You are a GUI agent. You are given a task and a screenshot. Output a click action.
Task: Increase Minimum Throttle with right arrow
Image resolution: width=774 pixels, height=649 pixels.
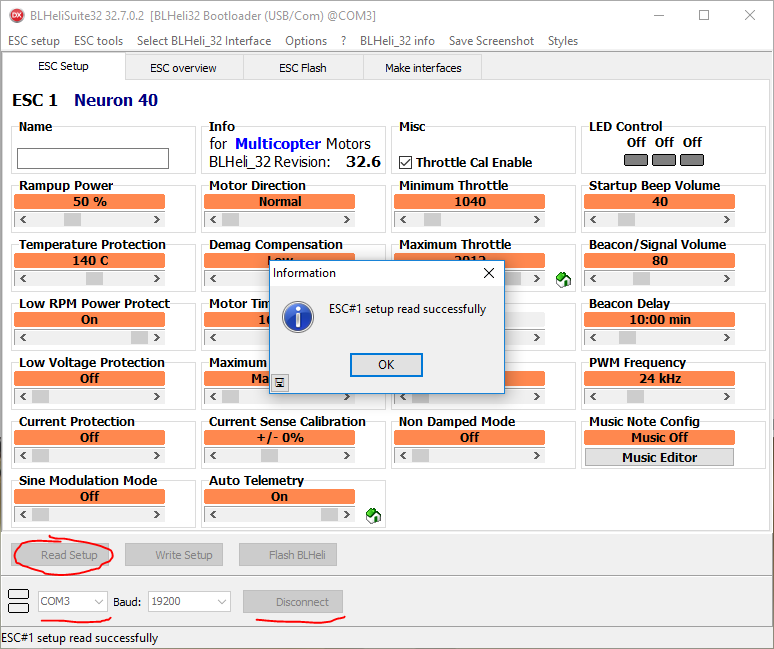(x=537, y=220)
